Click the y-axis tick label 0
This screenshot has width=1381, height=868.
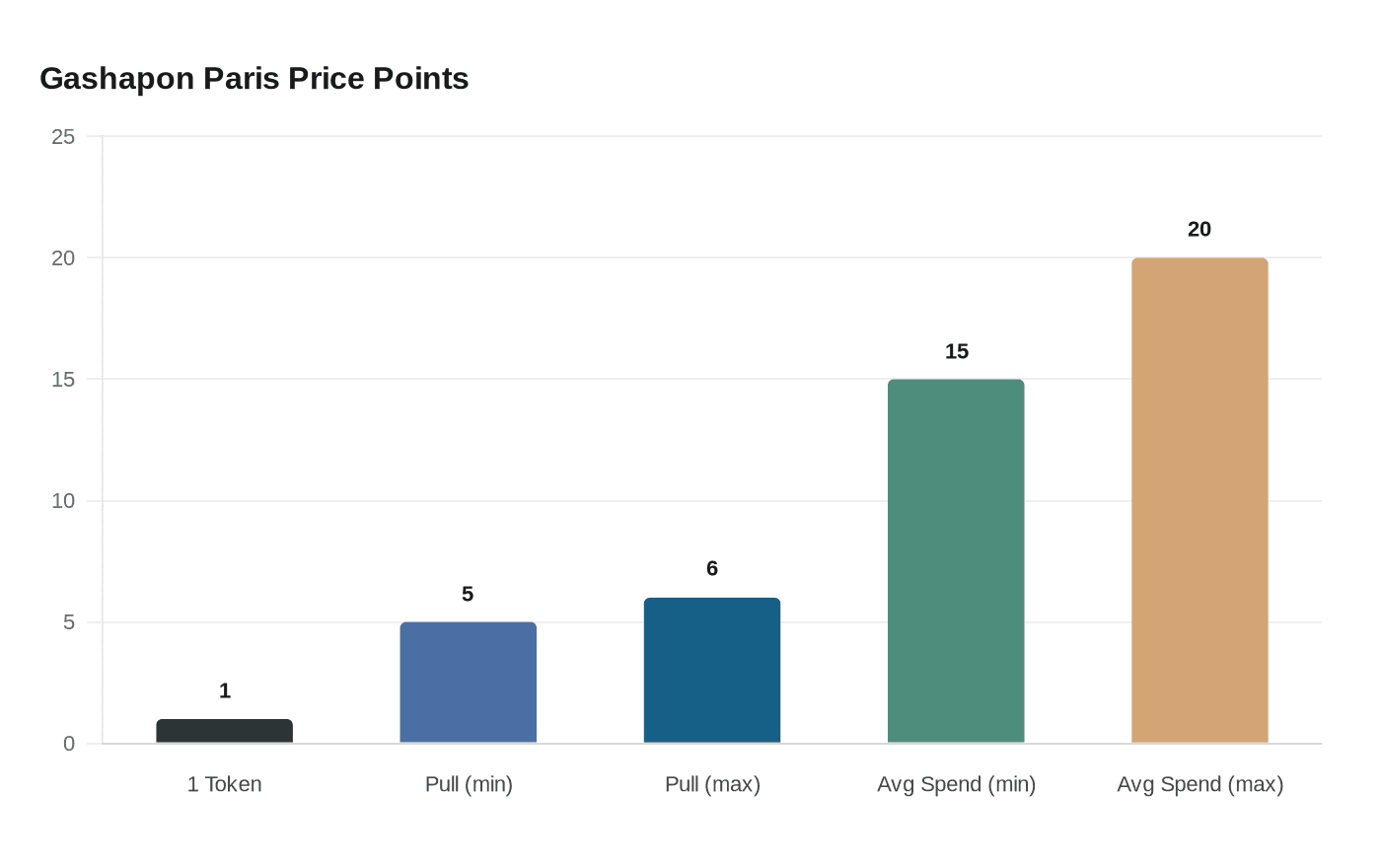(x=69, y=744)
